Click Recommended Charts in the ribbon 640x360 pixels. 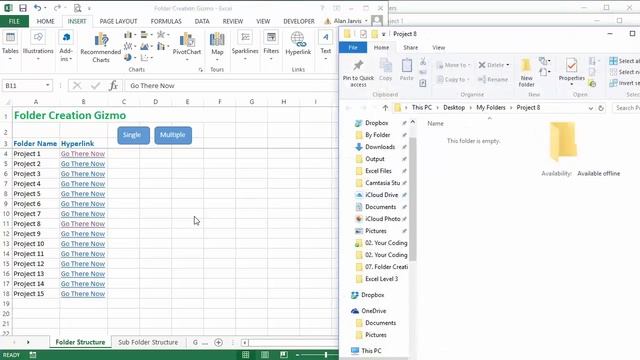[x=101, y=48]
